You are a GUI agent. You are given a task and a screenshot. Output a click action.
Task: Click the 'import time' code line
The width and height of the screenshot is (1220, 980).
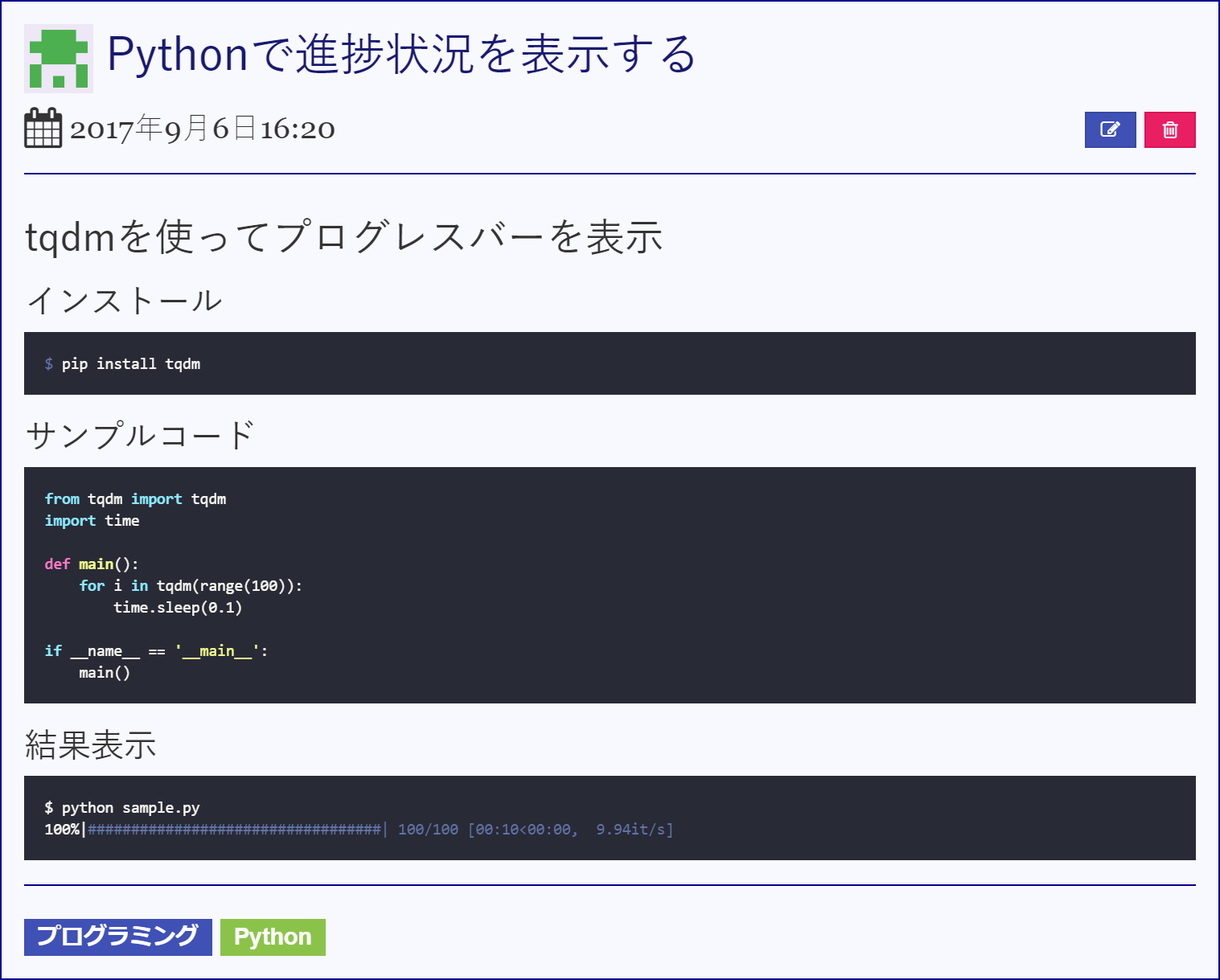click(x=92, y=520)
